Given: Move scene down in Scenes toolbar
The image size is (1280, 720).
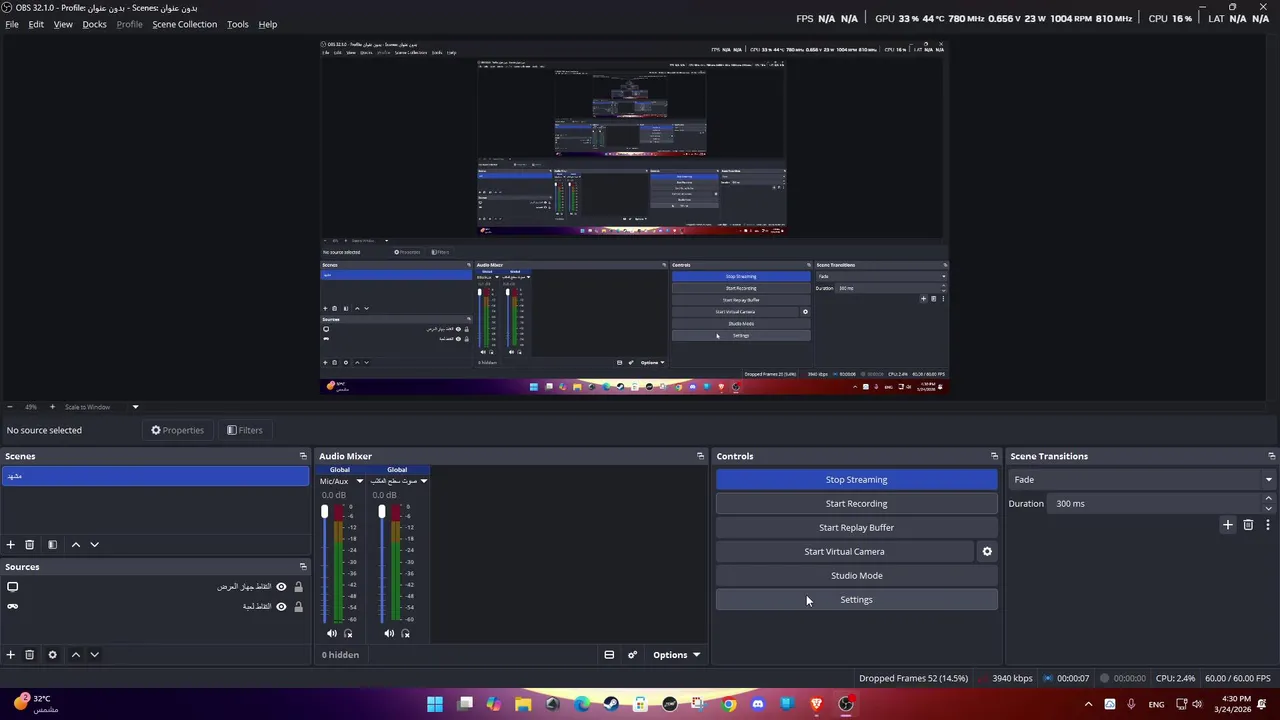Looking at the screenshot, I should 94,545.
